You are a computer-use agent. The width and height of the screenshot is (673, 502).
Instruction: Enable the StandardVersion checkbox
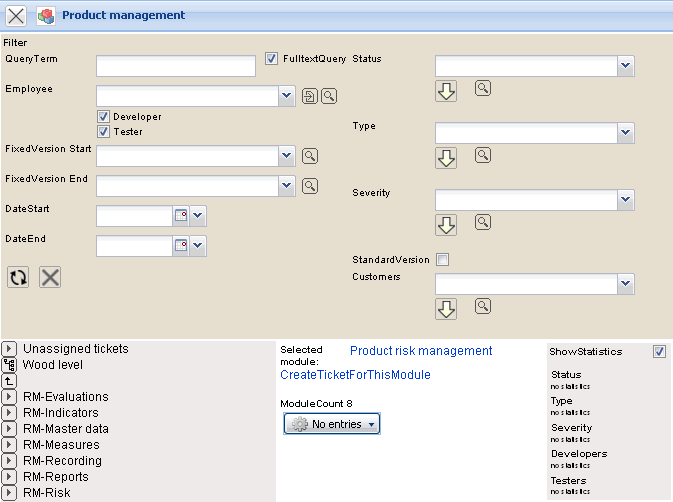click(443, 260)
